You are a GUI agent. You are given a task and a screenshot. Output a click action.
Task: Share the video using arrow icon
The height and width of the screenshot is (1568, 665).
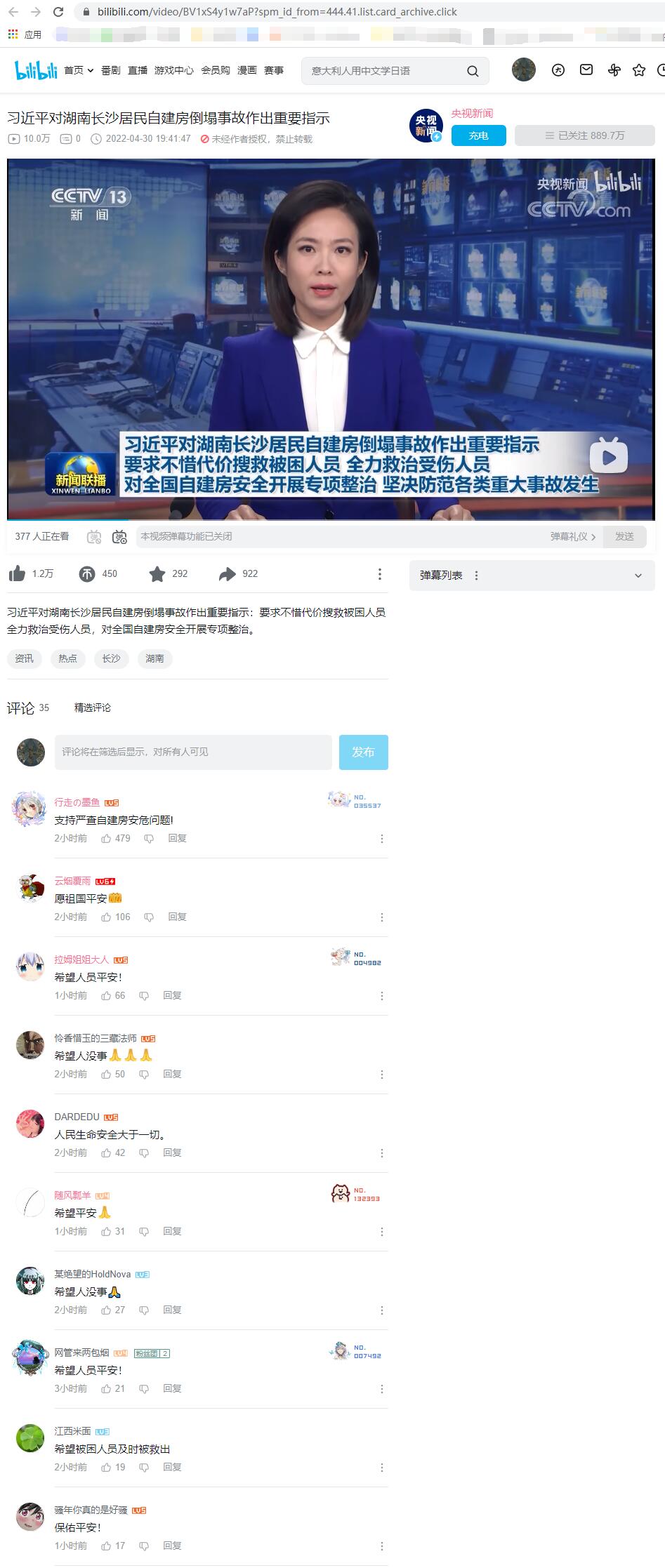(227, 574)
